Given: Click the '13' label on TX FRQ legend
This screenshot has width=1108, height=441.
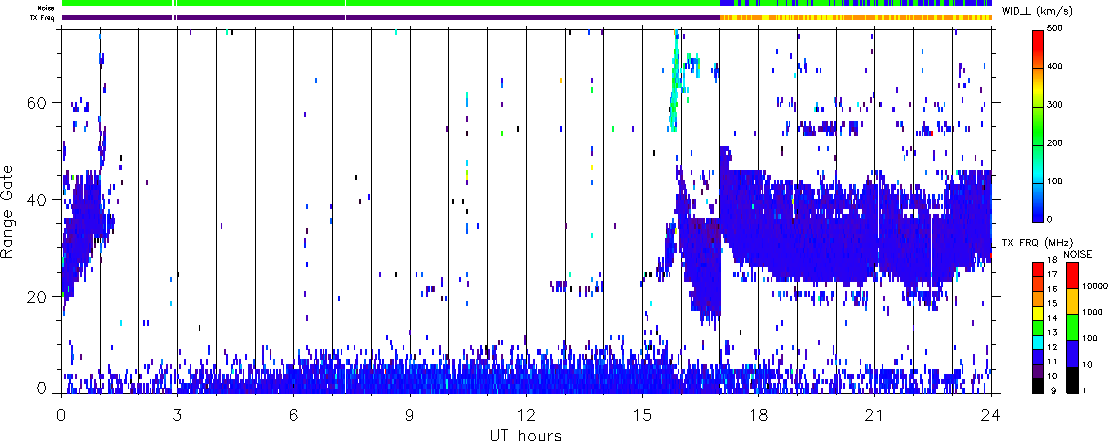Looking at the screenshot, I should pyautogui.click(x=1050, y=332).
